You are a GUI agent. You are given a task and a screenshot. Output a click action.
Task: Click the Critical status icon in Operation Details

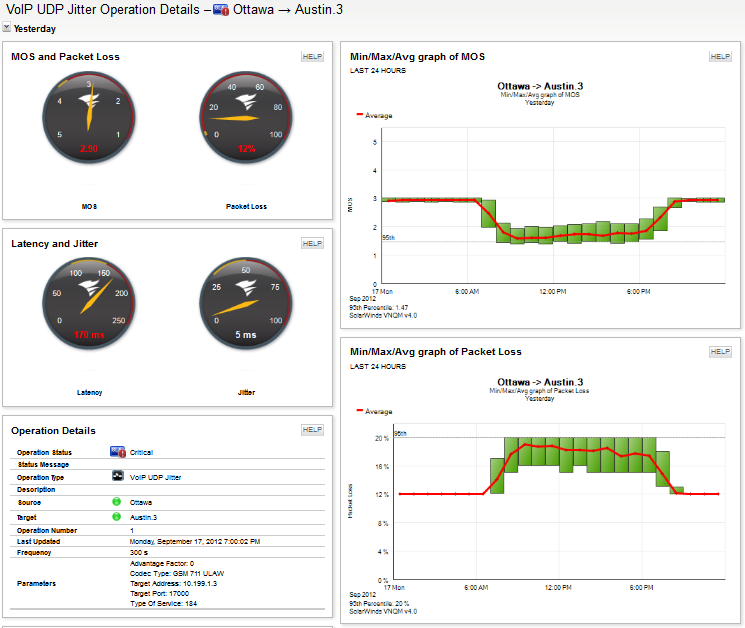[x=117, y=452]
